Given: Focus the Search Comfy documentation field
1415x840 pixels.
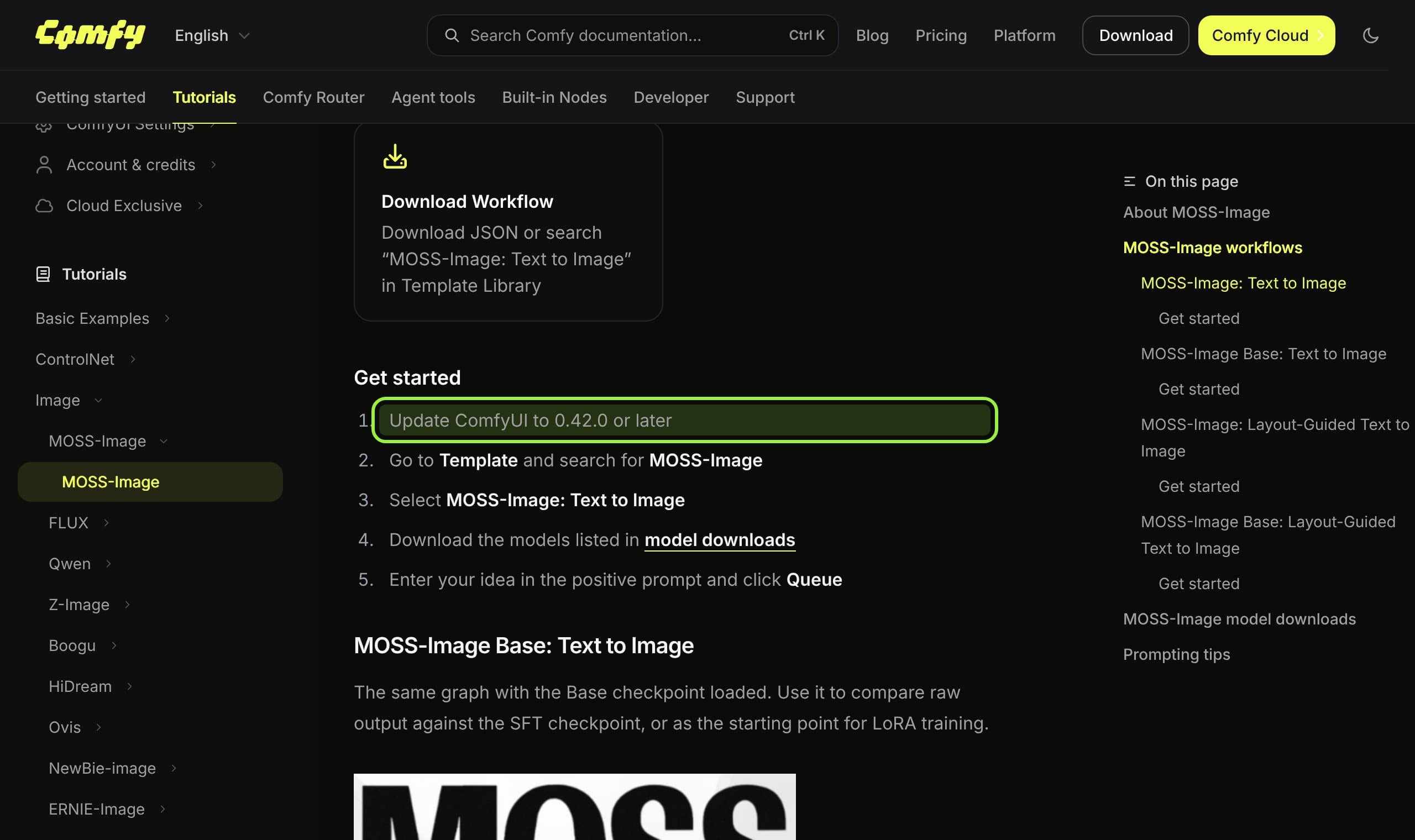Looking at the screenshot, I should click(632, 35).
